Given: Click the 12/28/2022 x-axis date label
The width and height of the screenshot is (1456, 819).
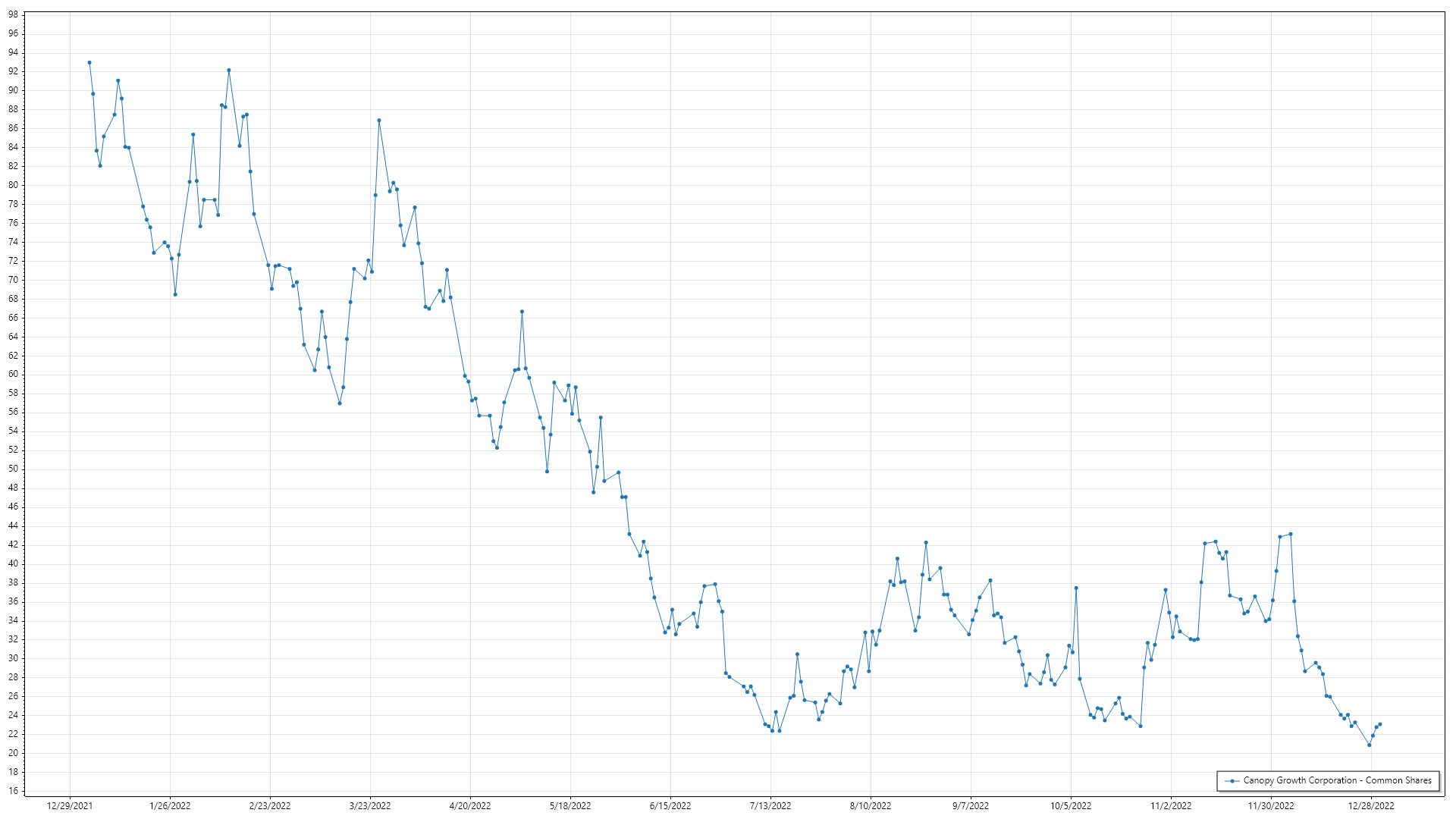Looking at the screenshot, I should pos(1371,805).
